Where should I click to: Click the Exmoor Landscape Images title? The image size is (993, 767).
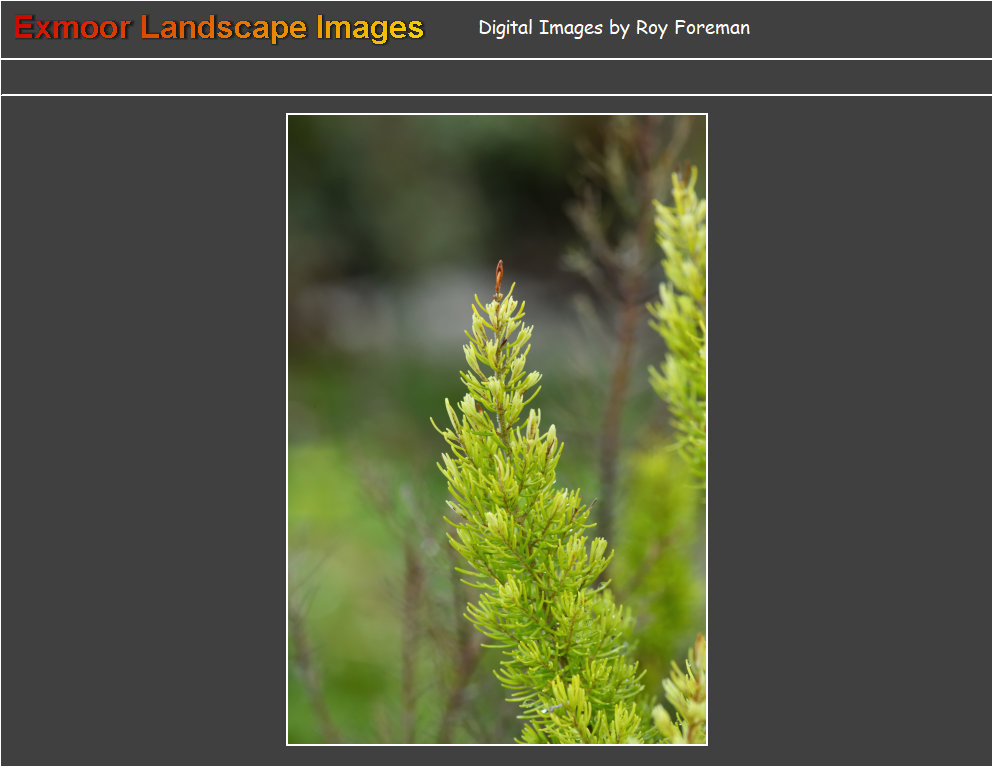218,28
